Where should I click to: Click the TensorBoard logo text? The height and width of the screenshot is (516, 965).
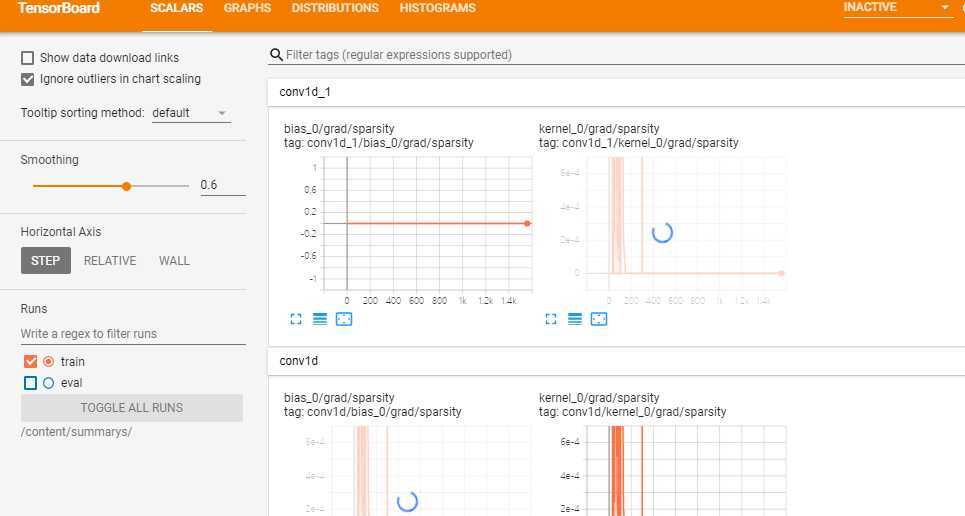click(59, 9)
